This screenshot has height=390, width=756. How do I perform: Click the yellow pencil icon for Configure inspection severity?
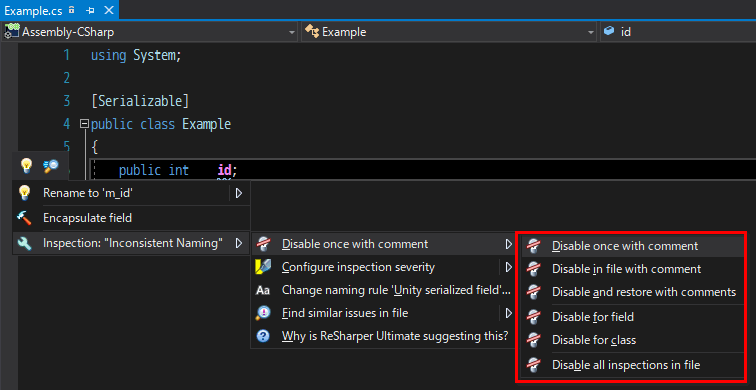[x=263, y=267]
